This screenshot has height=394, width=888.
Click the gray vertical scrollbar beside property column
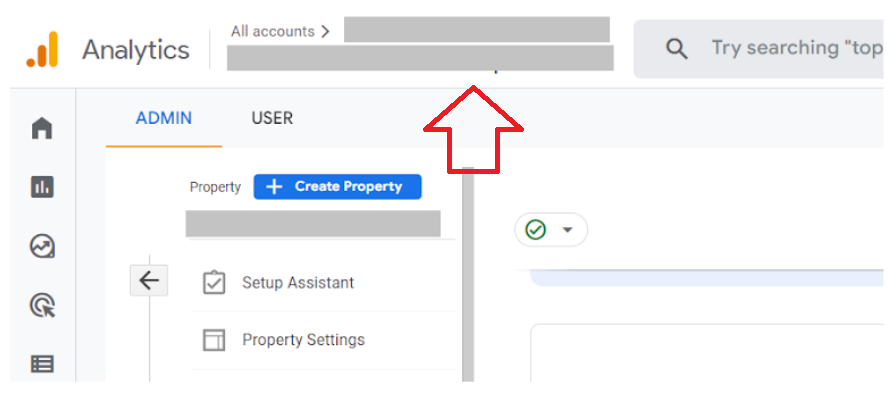pos(468,275)
